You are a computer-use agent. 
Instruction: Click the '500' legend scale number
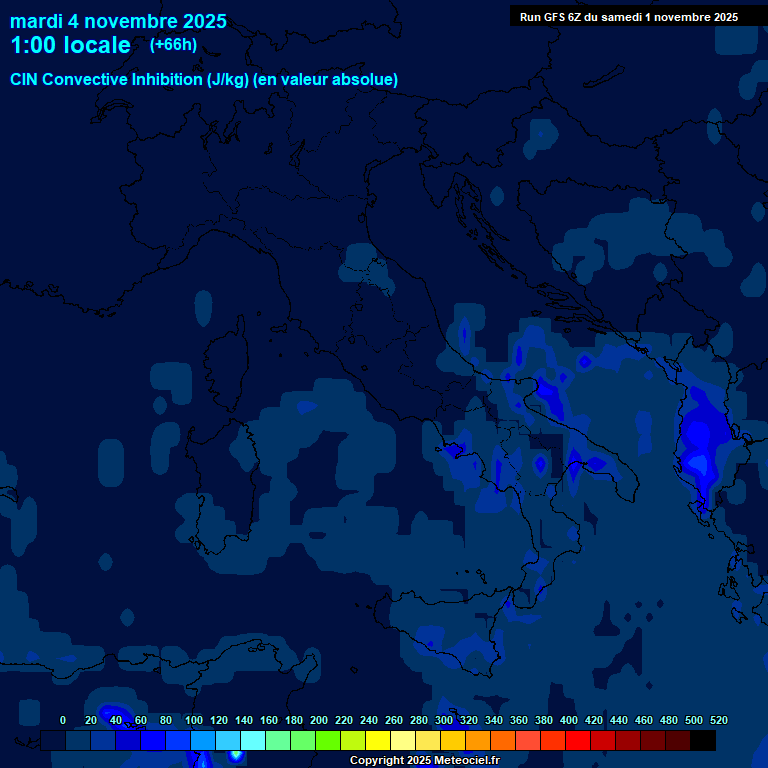pos(694,720)
